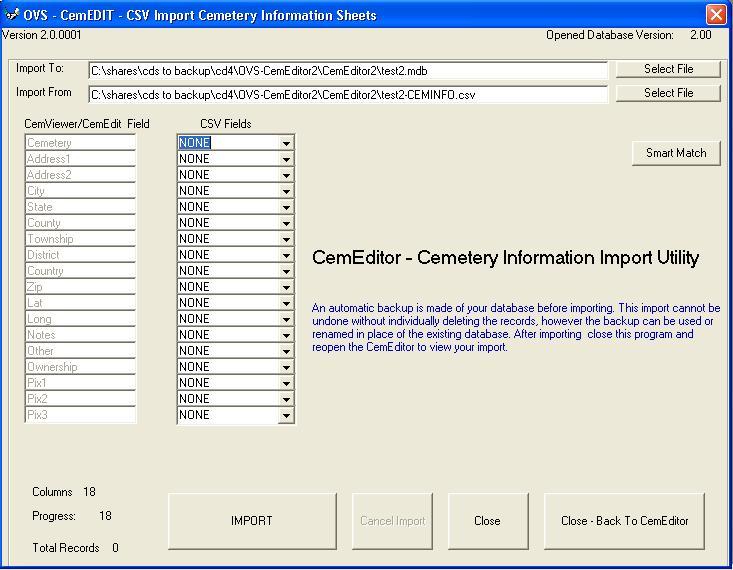Click the Pix1 field box
The height and width of the screenshot is (570, 733).
80,383
